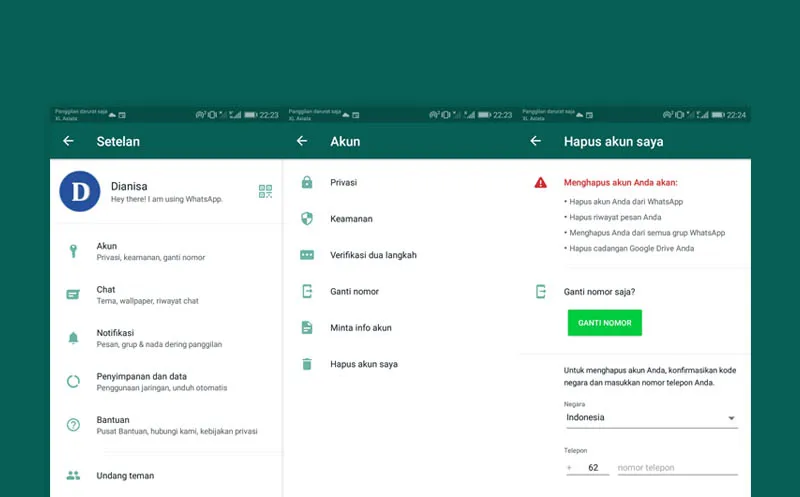
Task: Tap the bell icon for Notifikasi
Action: click(x=73, y=338)
